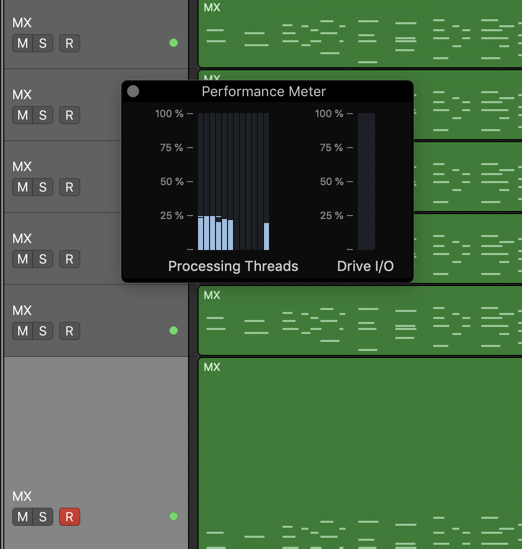Record-enable the topmost MX track
The height and width of the screenshot is (549, 522).
point(69,43)
